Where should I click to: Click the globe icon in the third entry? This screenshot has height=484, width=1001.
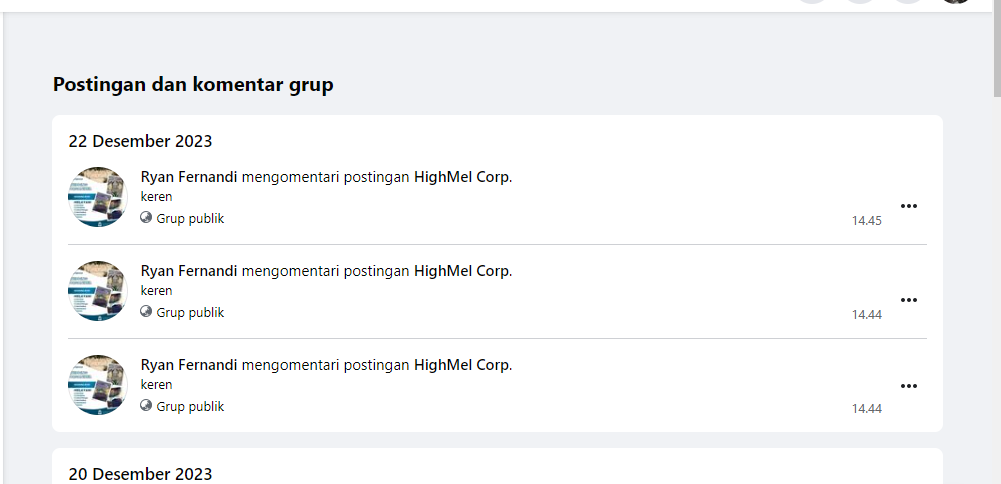pos(146,406)
